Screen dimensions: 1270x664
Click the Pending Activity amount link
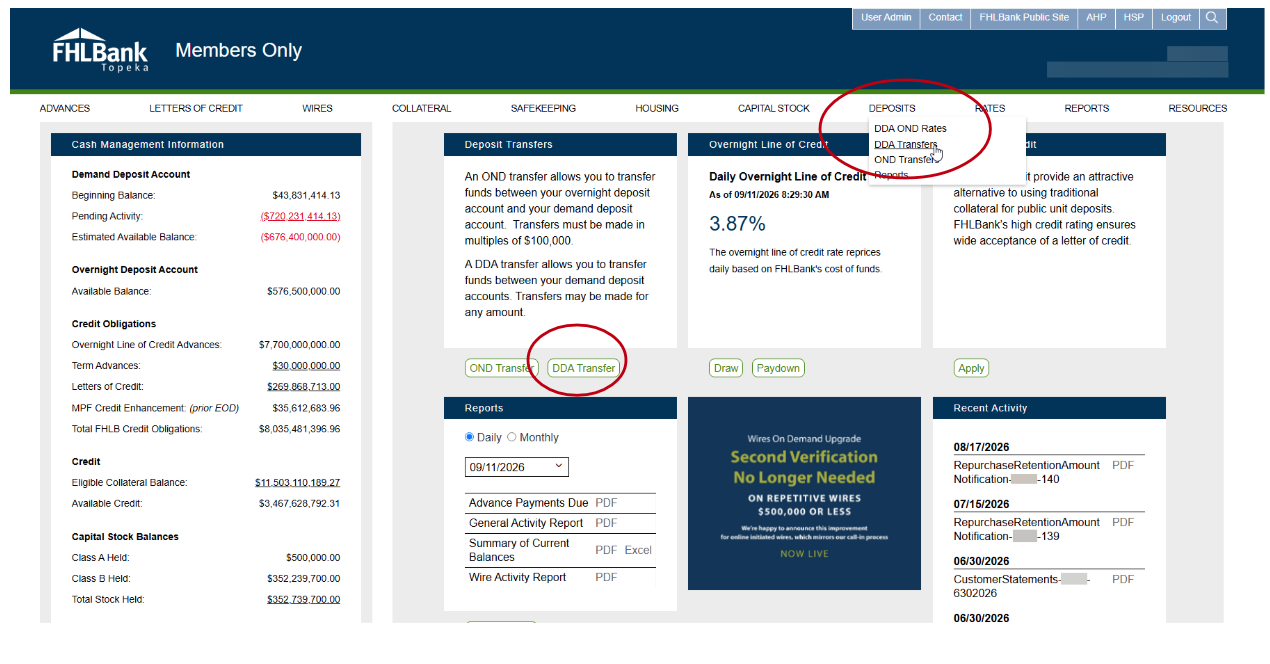click(300, 216)
